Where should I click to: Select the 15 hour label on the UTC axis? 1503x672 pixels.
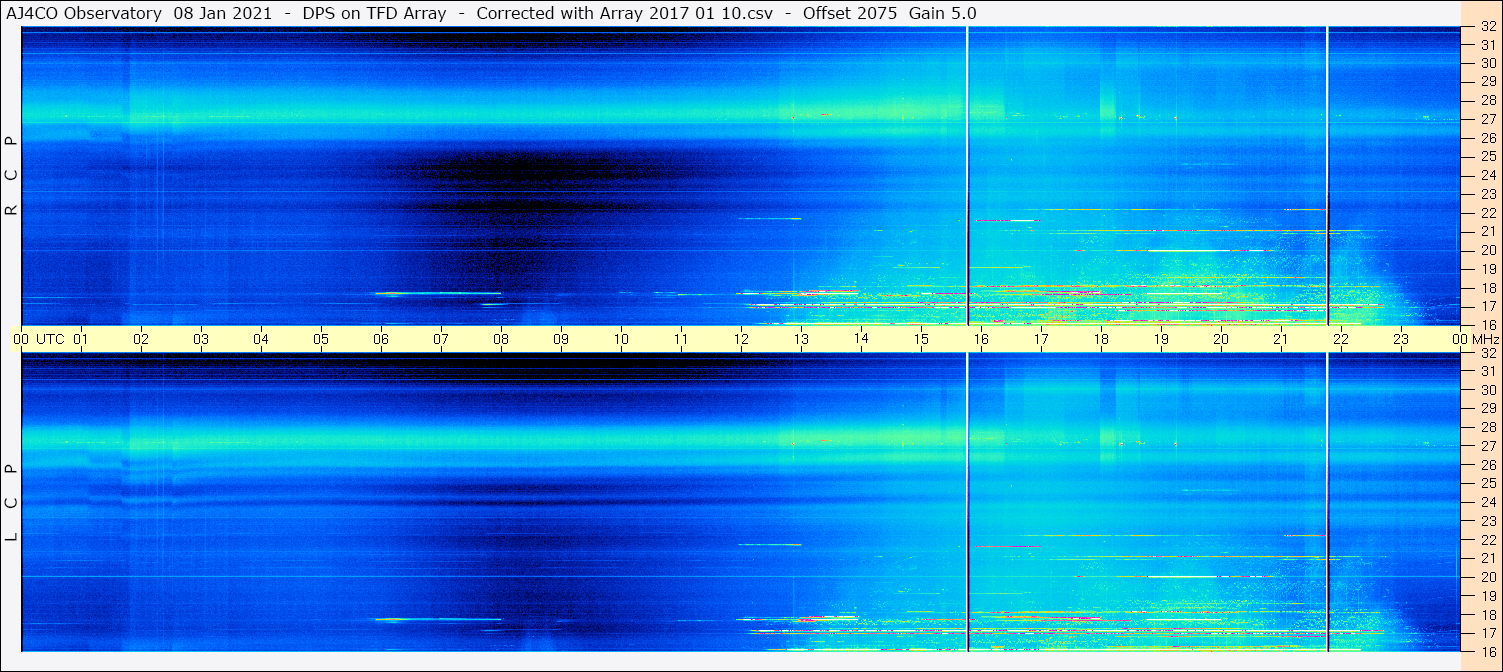921,339
